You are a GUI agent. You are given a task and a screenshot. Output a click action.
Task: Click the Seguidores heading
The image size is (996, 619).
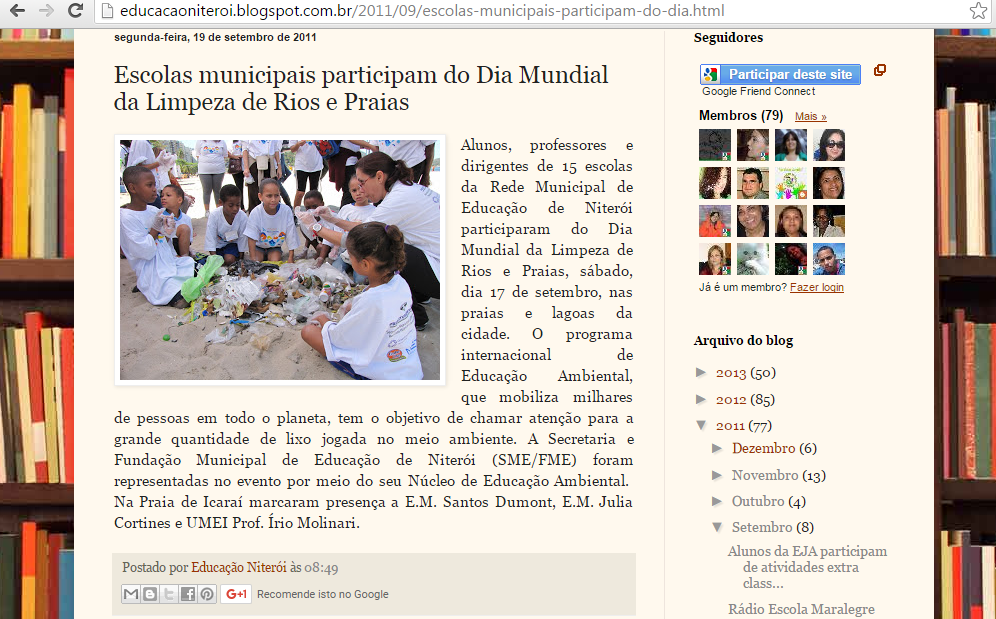tap(728, 37)
